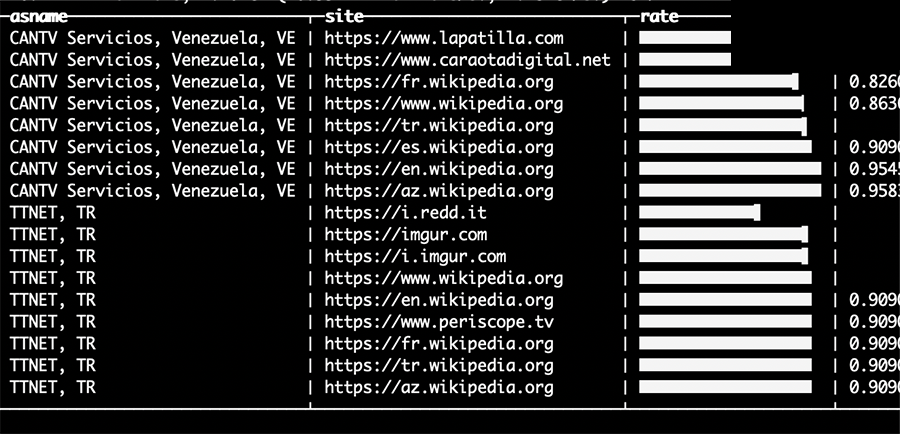This screenshot has width=900, height=434.
Task: Click the asname column header
Action: tap(38, 17)
